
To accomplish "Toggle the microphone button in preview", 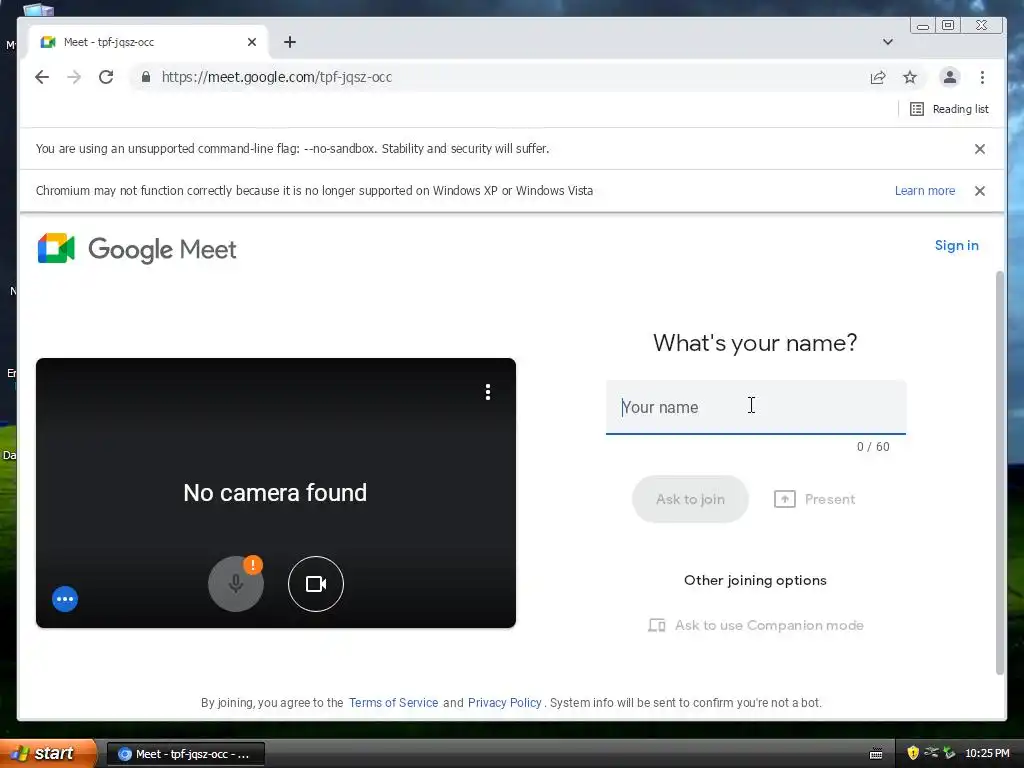I will (x=236, y=584).
